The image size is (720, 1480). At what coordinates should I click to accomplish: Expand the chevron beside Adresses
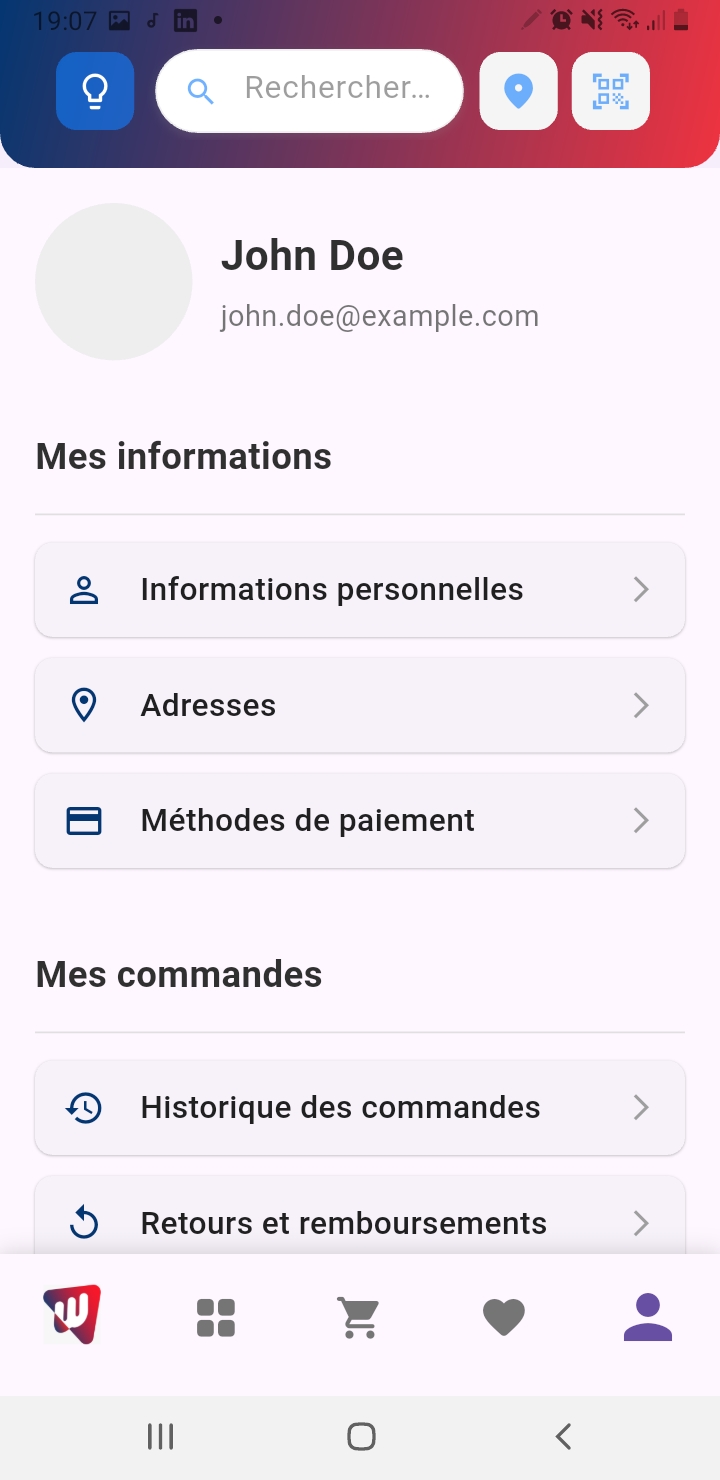641,706
